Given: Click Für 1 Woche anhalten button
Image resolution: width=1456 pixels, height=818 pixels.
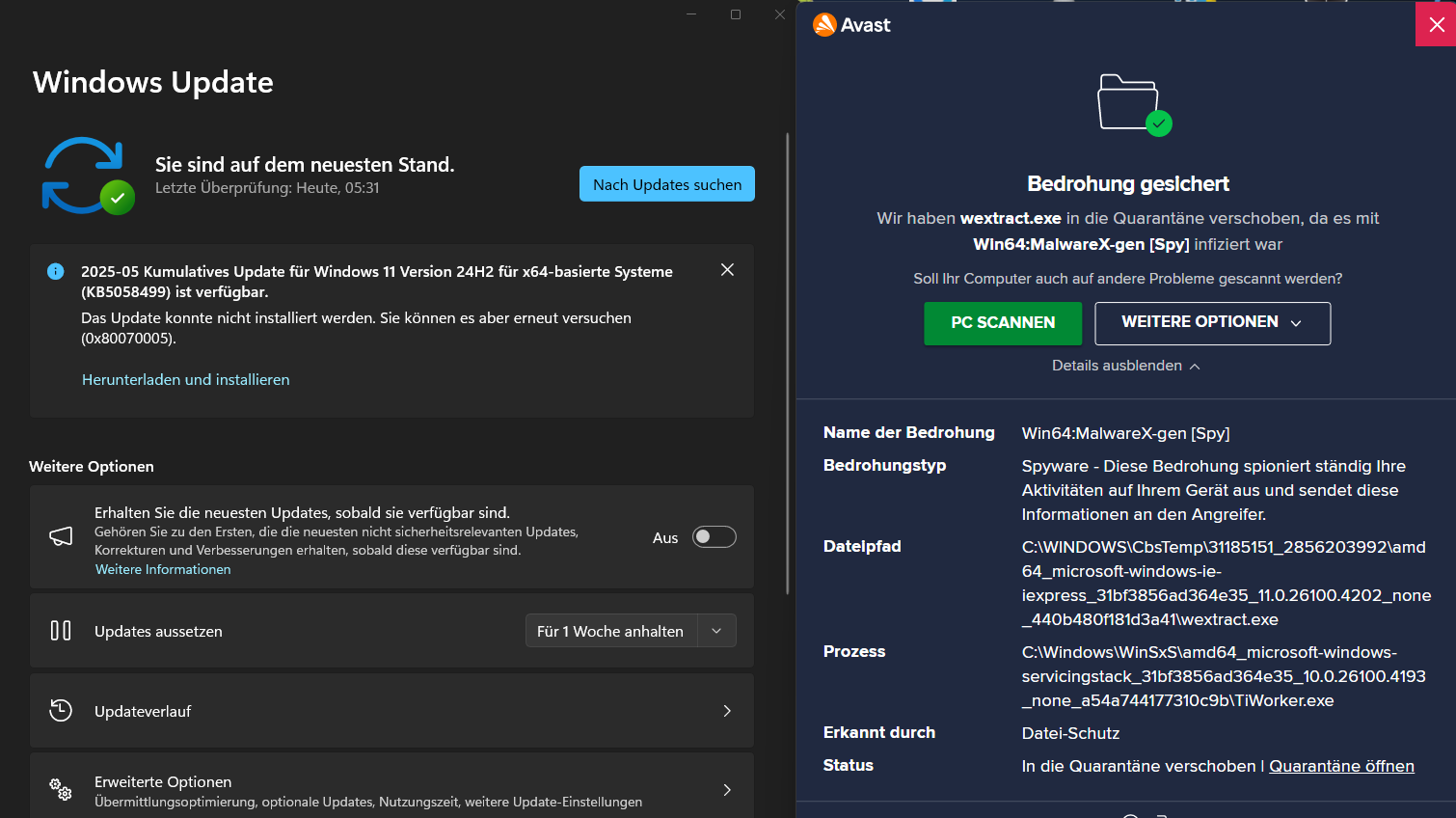Looking at the screenshot, I should pyautogui.click(x=610, y=631).
